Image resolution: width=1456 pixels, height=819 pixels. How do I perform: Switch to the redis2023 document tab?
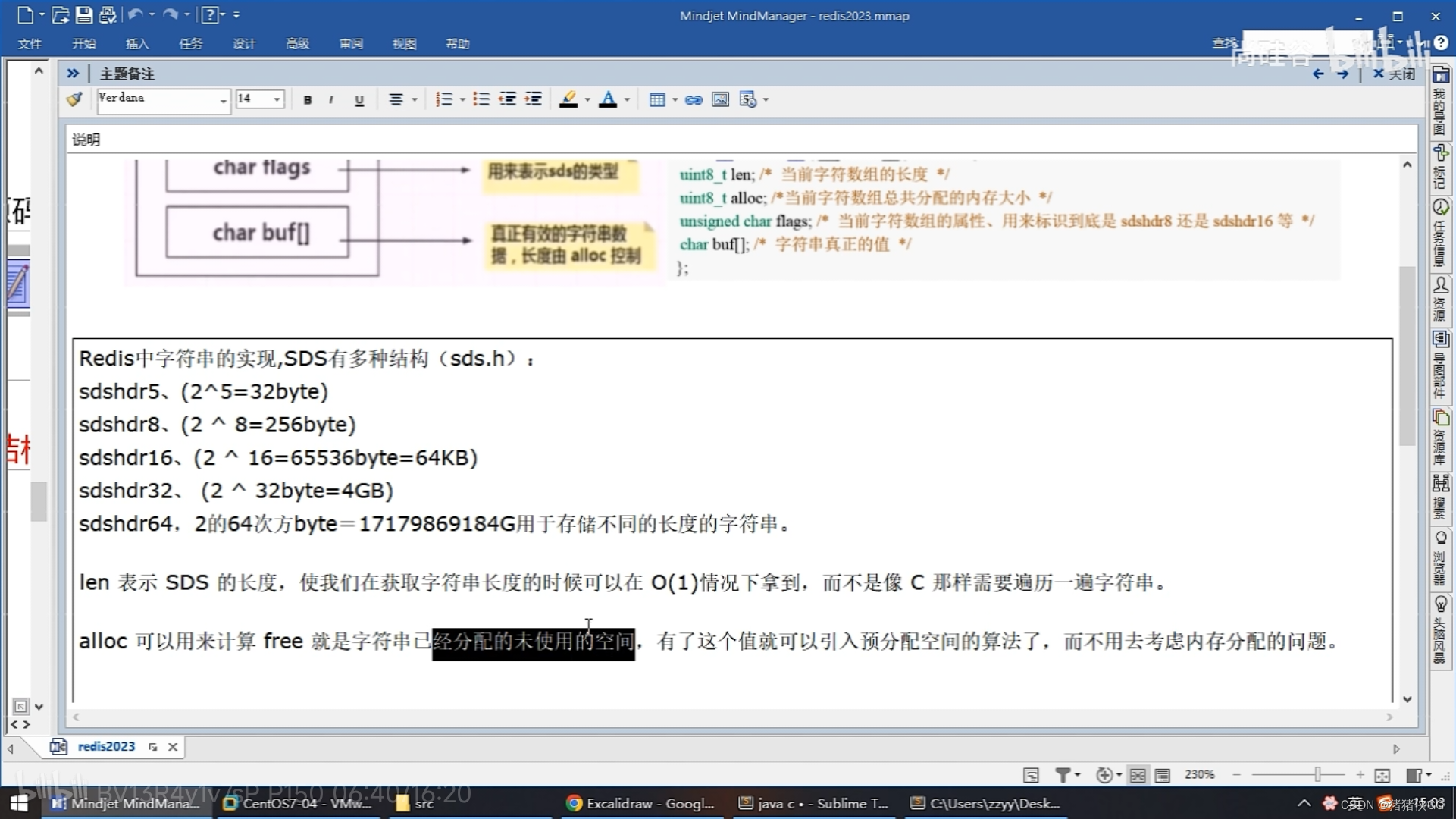(106, 746)
